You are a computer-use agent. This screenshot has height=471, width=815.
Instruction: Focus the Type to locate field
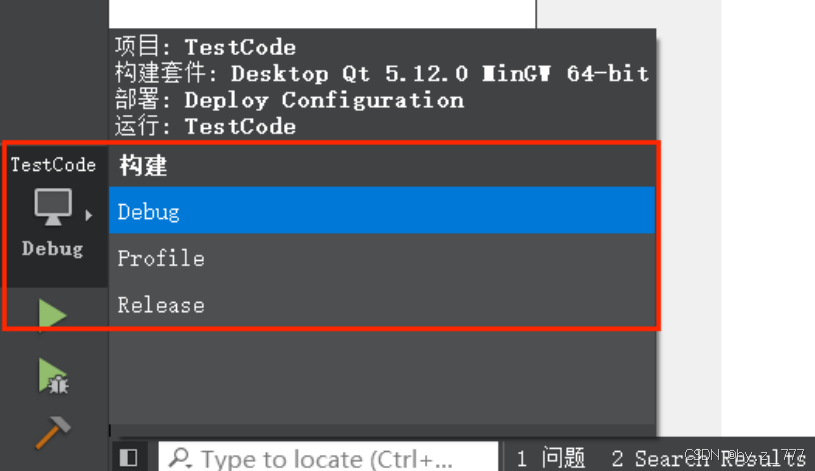coord(328,457)
